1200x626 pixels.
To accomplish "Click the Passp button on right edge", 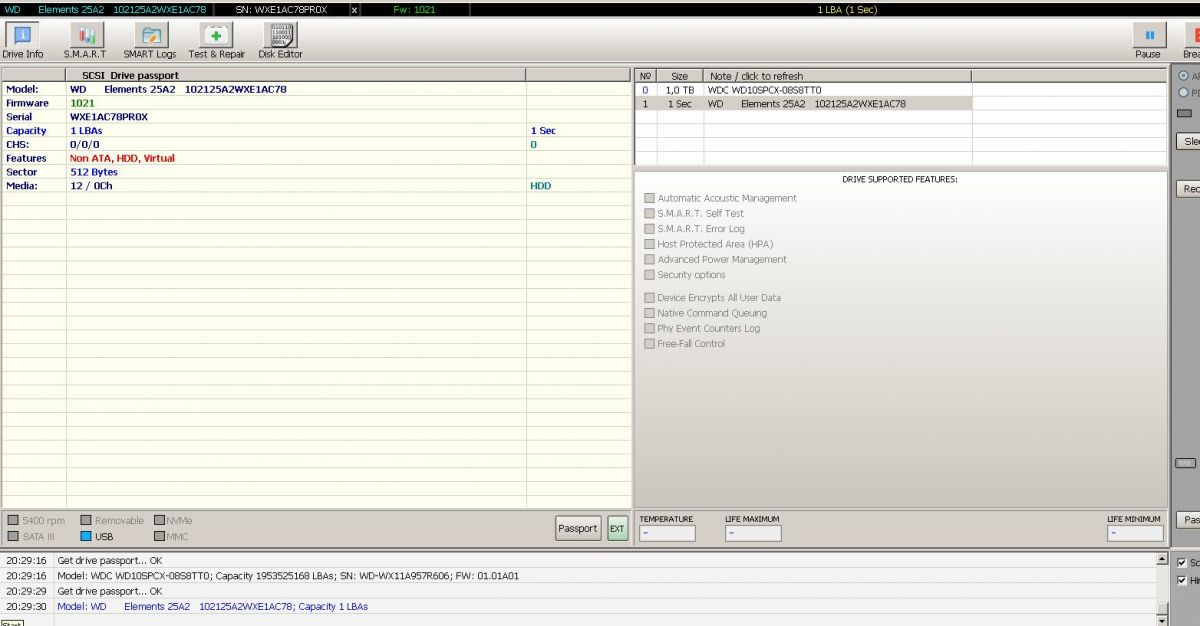I will tap(1188, 520).
